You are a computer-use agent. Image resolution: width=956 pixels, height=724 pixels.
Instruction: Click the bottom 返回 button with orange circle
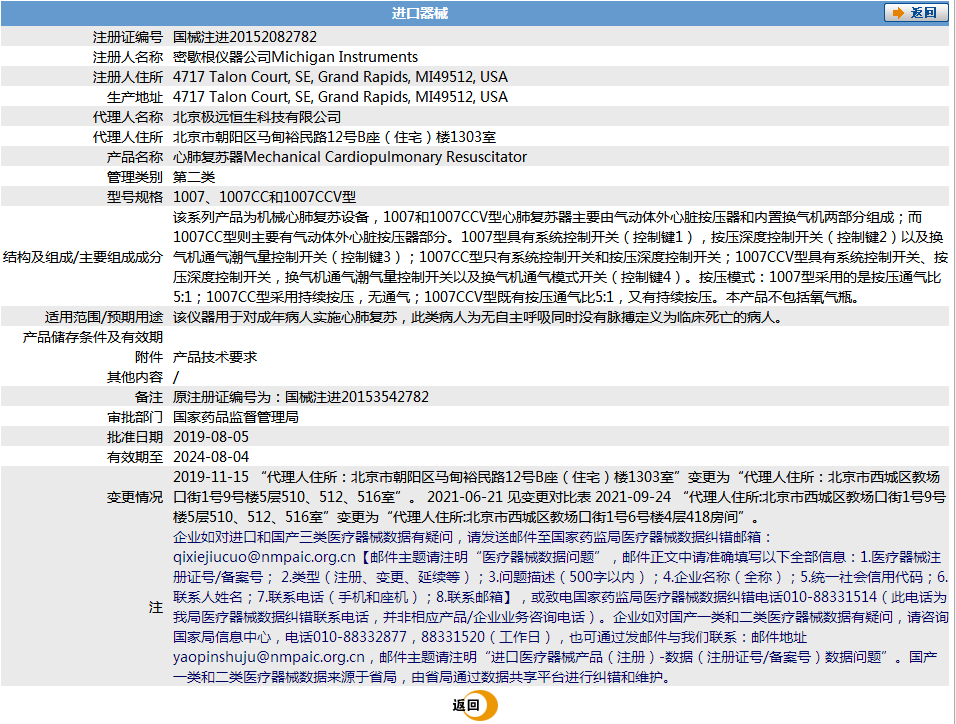tap(475, 705)
